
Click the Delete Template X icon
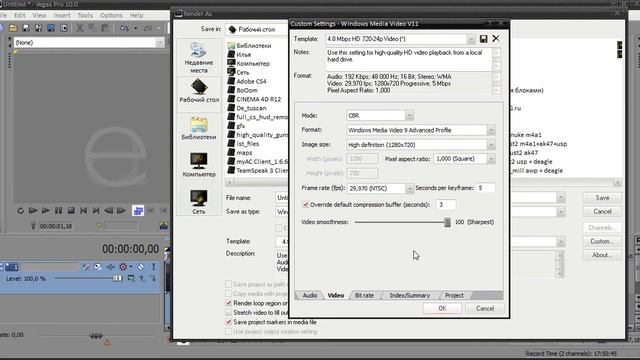[496, 38]
